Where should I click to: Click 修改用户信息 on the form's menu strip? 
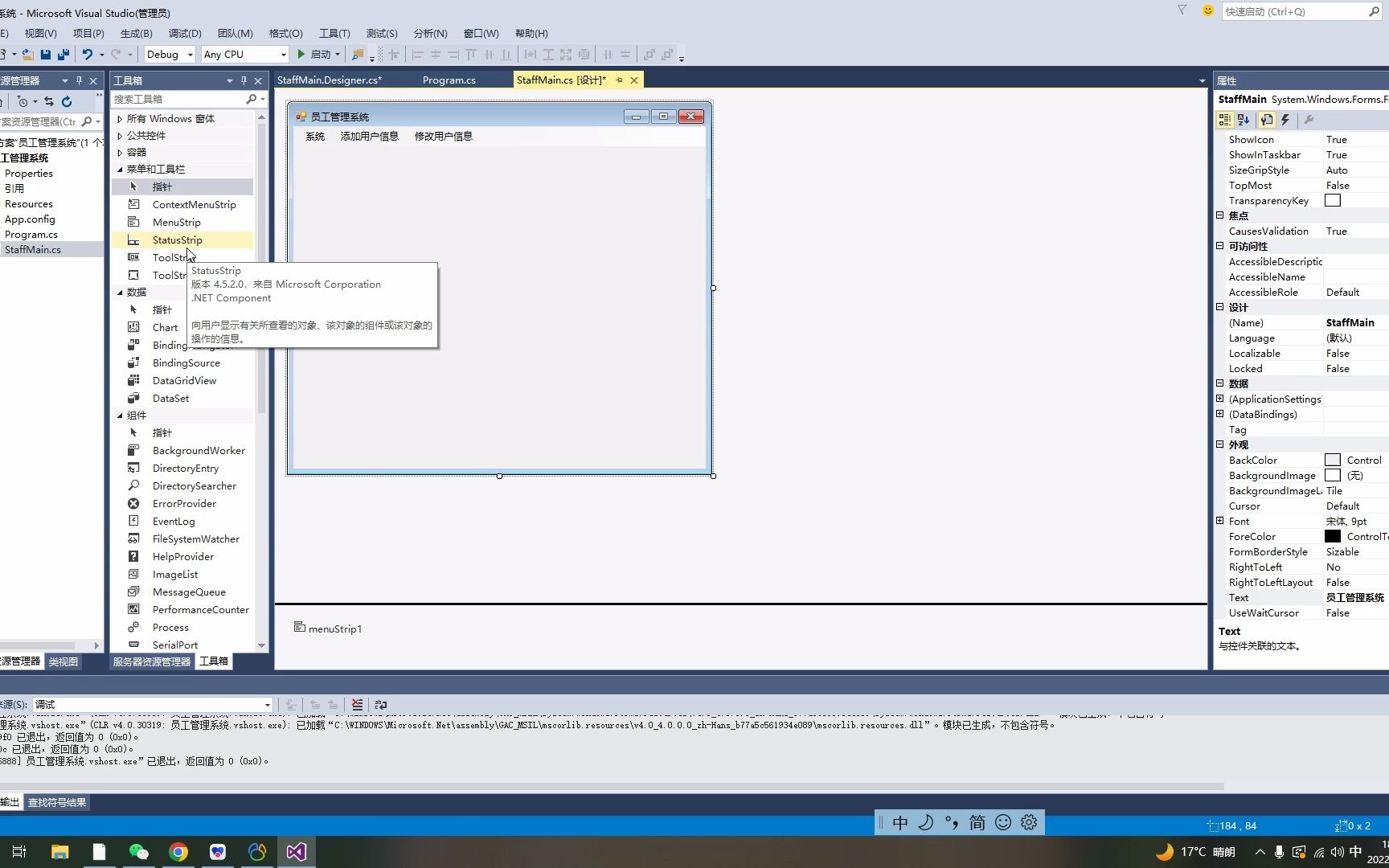444,137
